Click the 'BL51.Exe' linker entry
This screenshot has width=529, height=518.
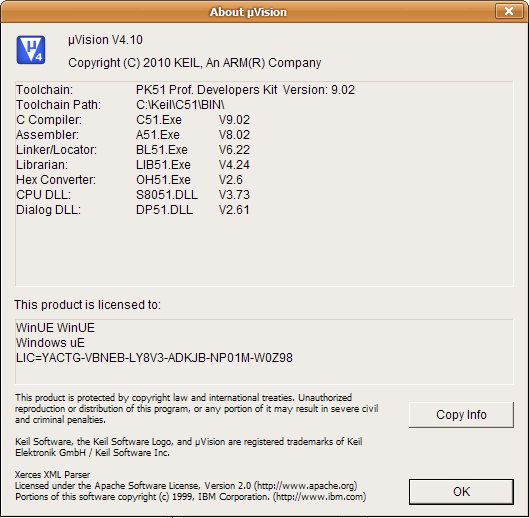tap(162, 149)
